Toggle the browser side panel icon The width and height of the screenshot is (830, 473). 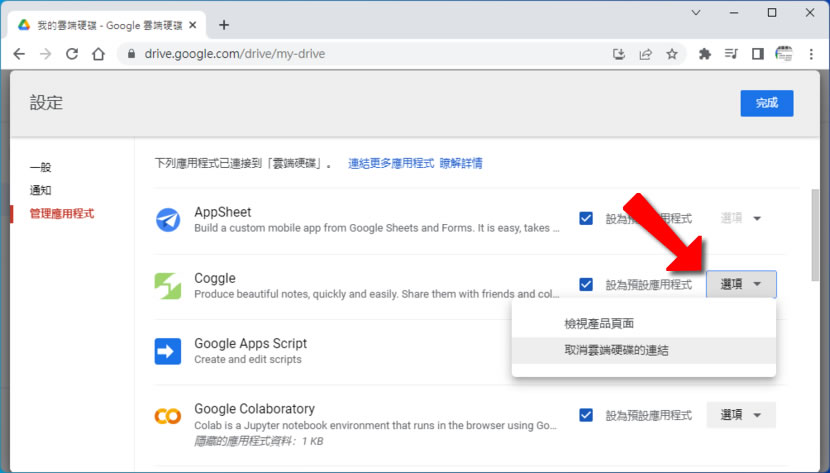click(x=757, y=54)
